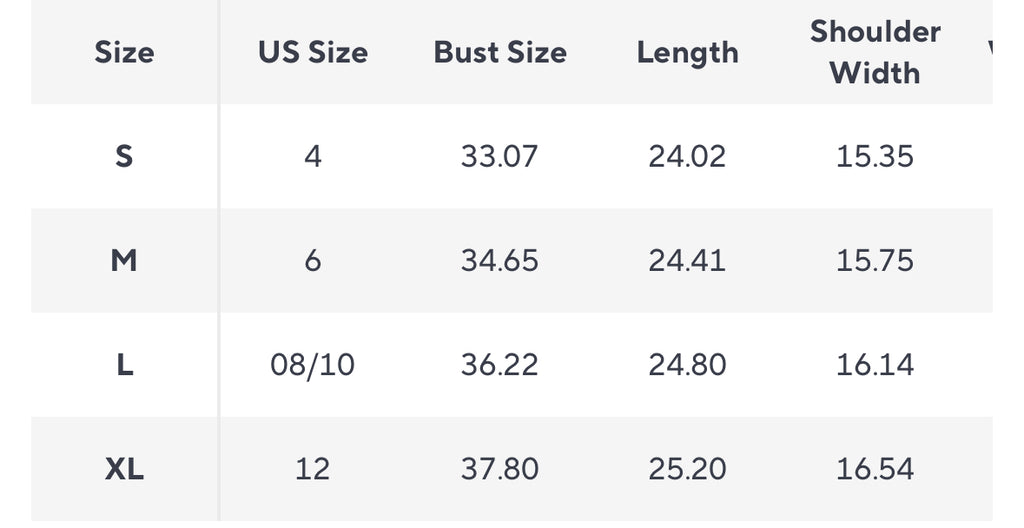Click bust size 37.80 value

[500, 468]
